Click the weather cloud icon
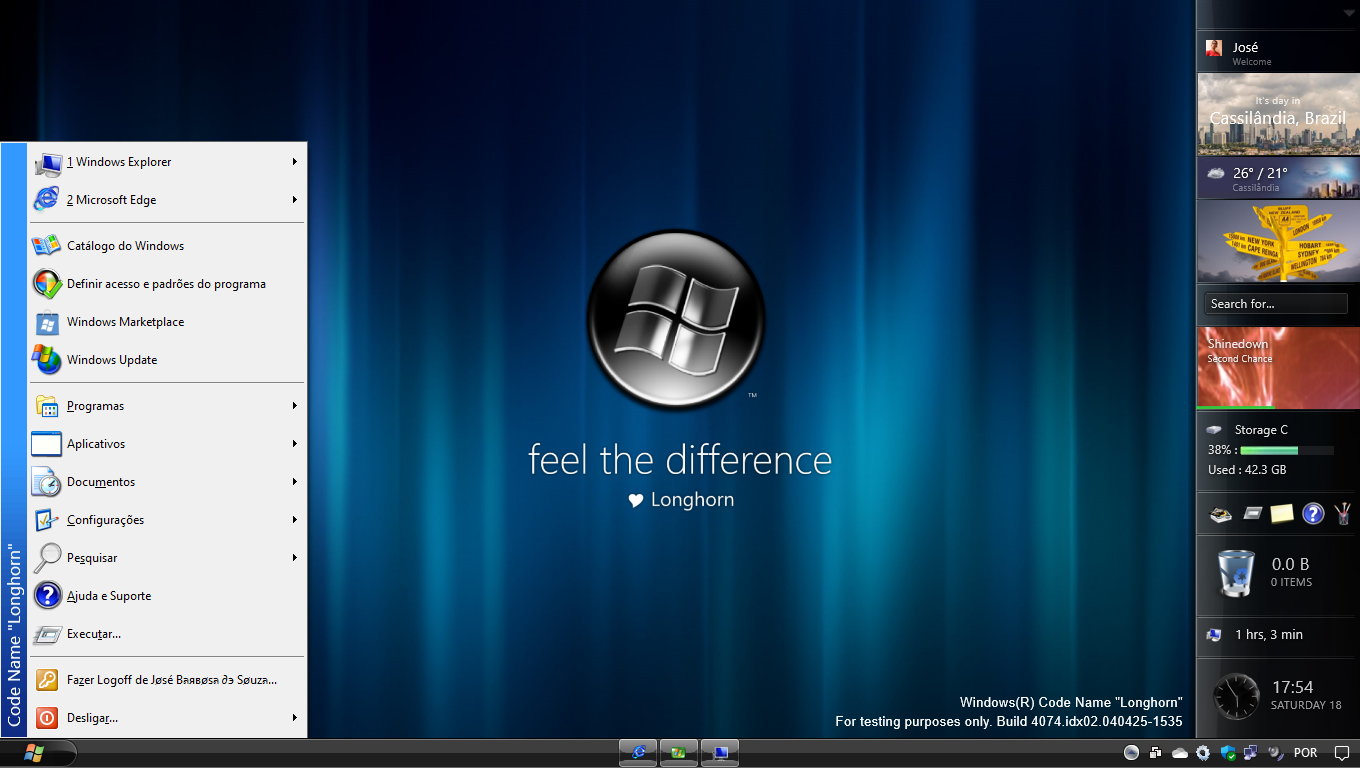 (1215, 174)
